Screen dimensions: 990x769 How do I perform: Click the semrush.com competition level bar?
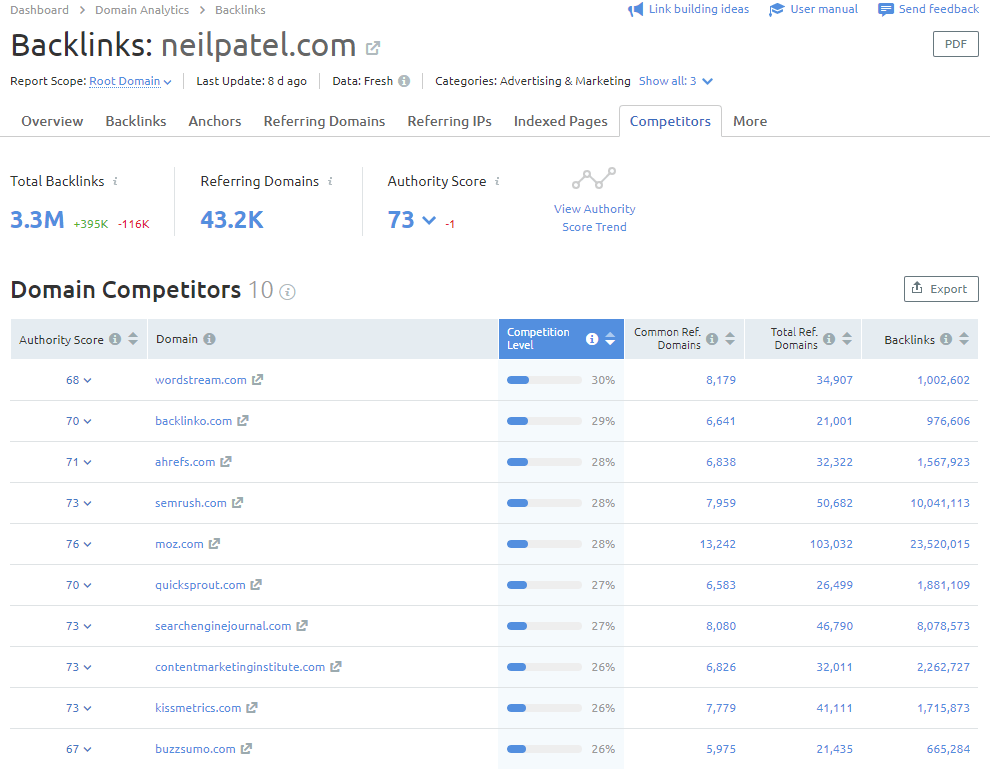(544, 503)
